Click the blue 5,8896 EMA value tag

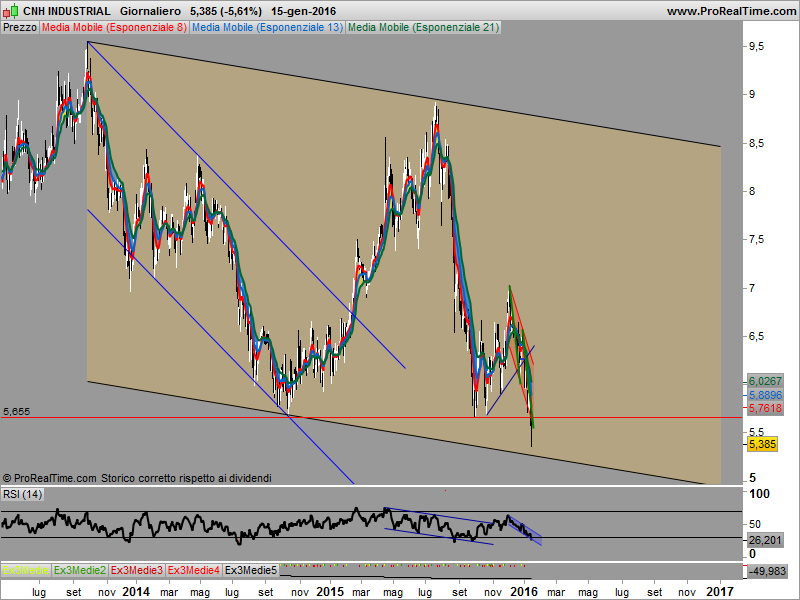pyautogui.click(x=765, y=395)
